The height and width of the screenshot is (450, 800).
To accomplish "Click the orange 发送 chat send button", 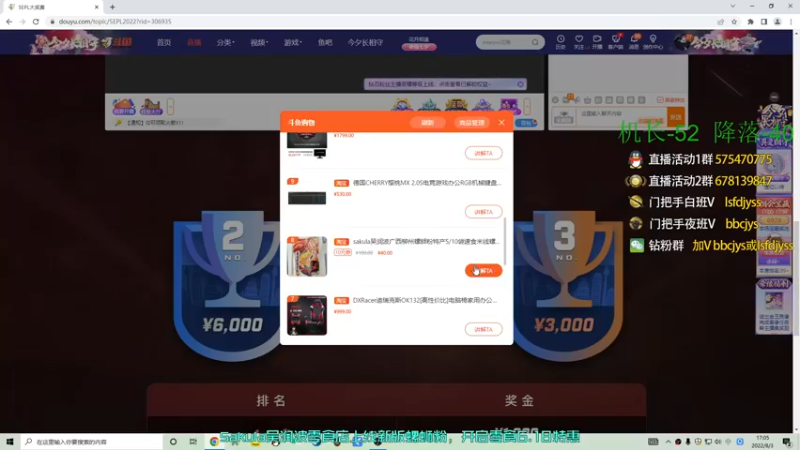I will point(676,117).
